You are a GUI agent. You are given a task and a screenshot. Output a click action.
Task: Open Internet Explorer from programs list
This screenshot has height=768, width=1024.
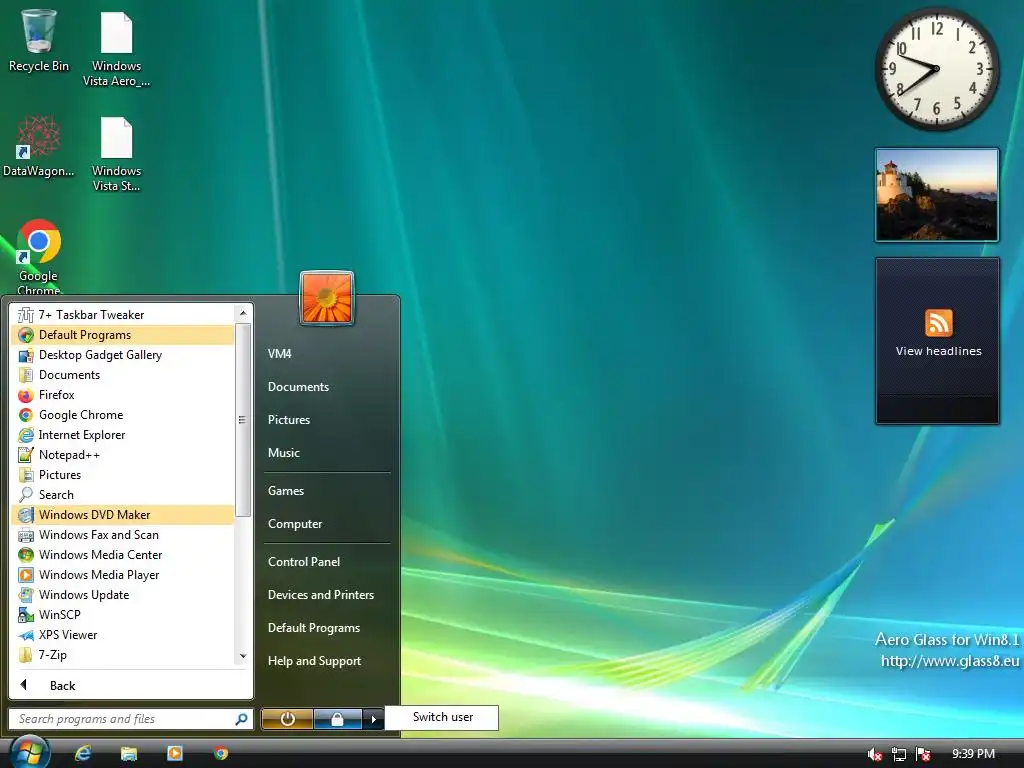pyautogui.click(x=123, y=435)
